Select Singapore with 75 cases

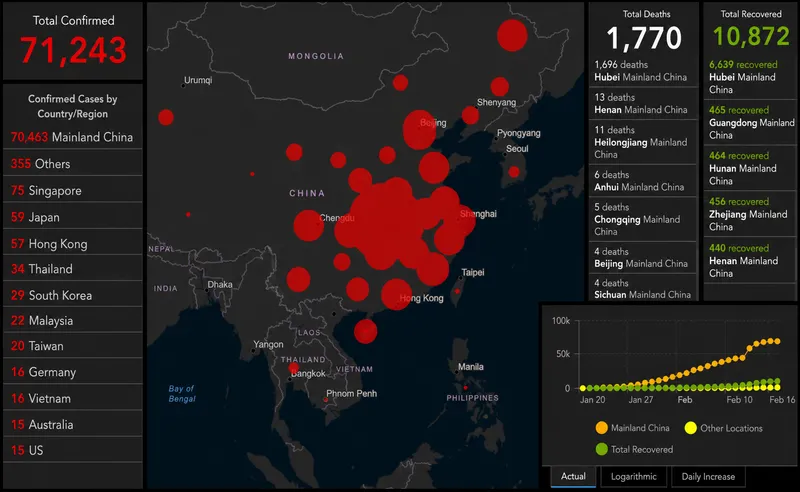click(72, 190)
